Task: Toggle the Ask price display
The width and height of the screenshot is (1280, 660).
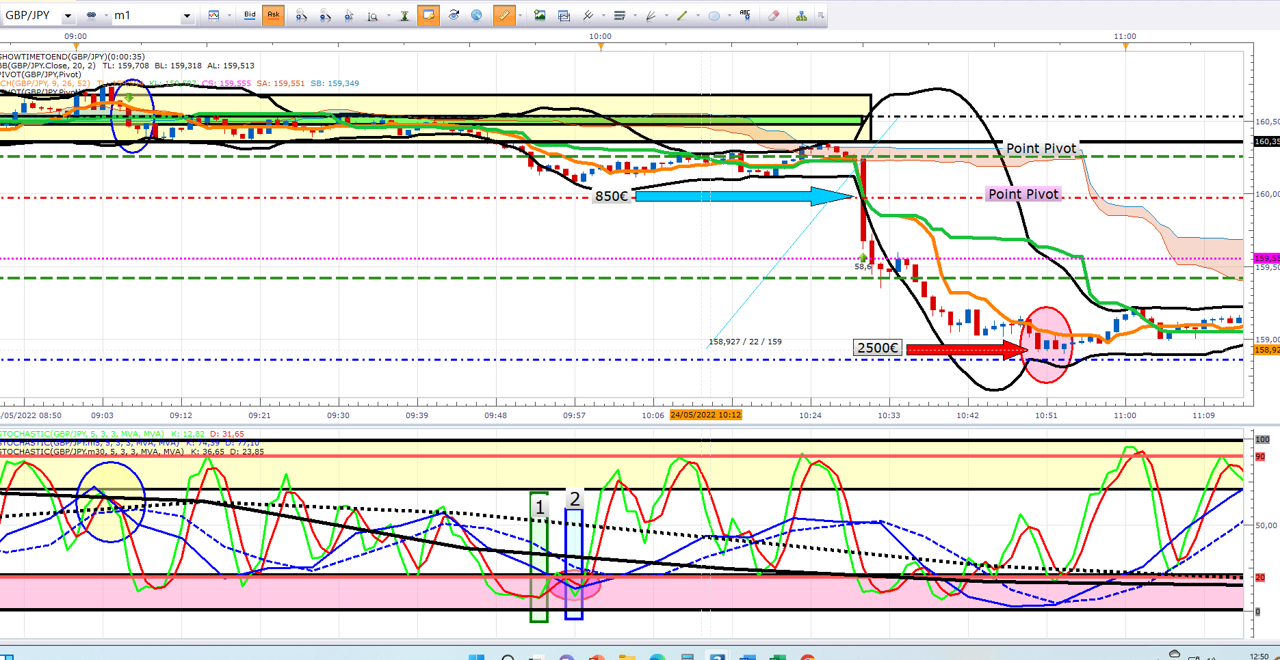Action: pyautogui.click(x=274, y=16)
